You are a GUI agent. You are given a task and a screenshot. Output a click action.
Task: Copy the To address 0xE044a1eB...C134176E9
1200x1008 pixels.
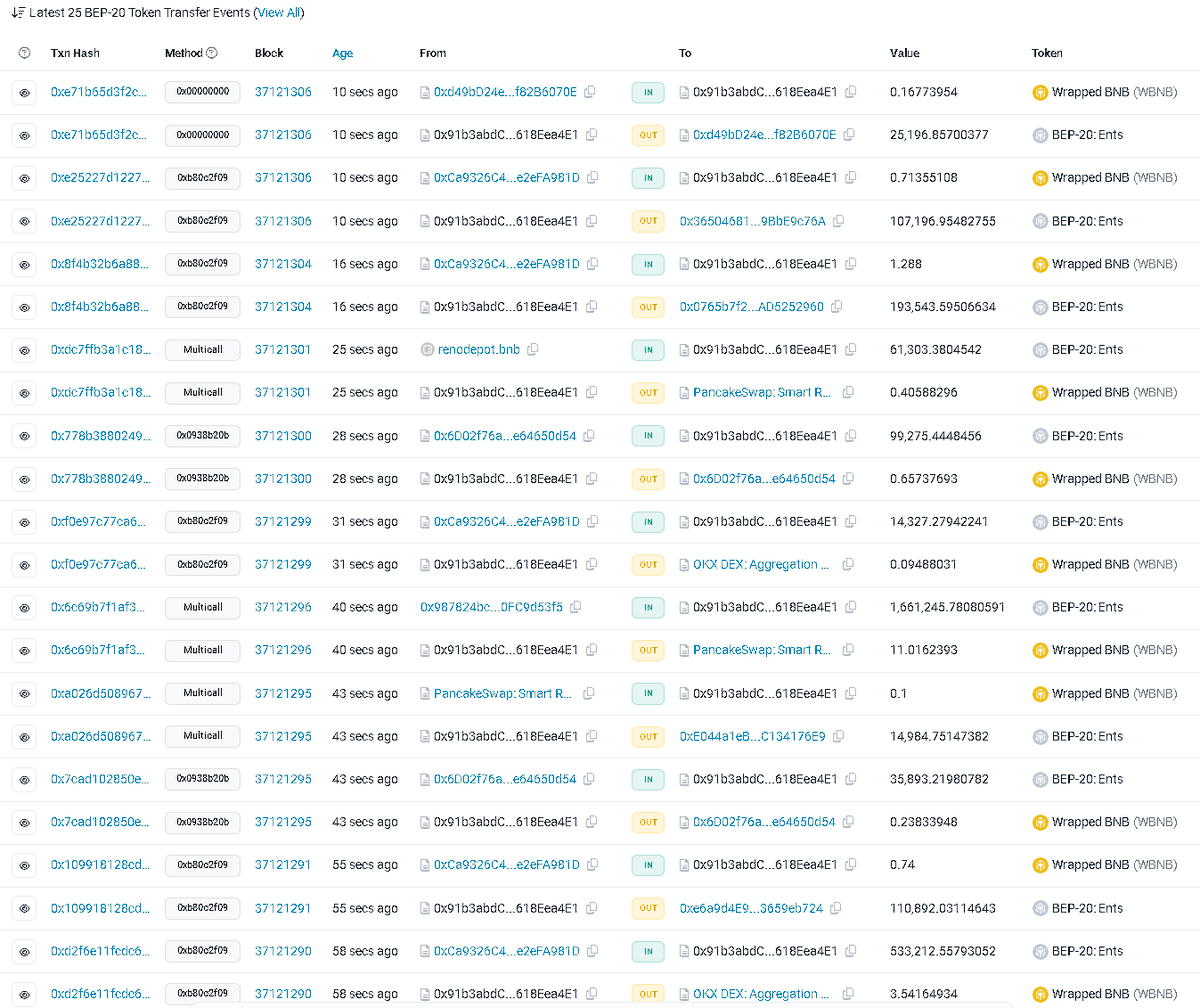tap(838, 737)
